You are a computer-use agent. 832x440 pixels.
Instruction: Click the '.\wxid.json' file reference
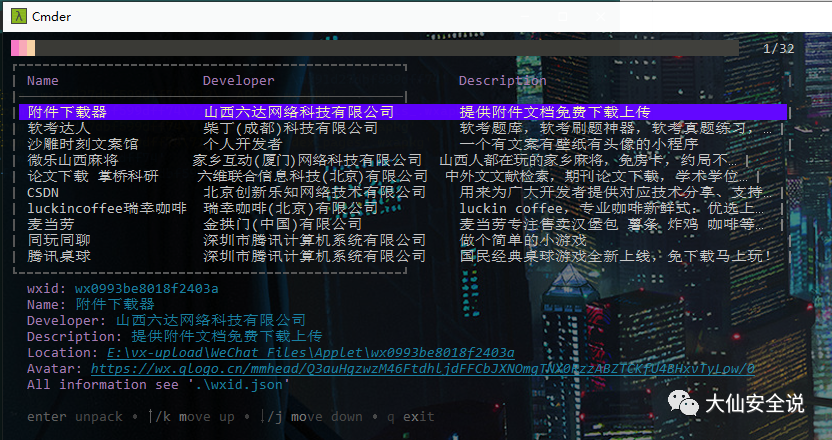(x=239, y=385)
